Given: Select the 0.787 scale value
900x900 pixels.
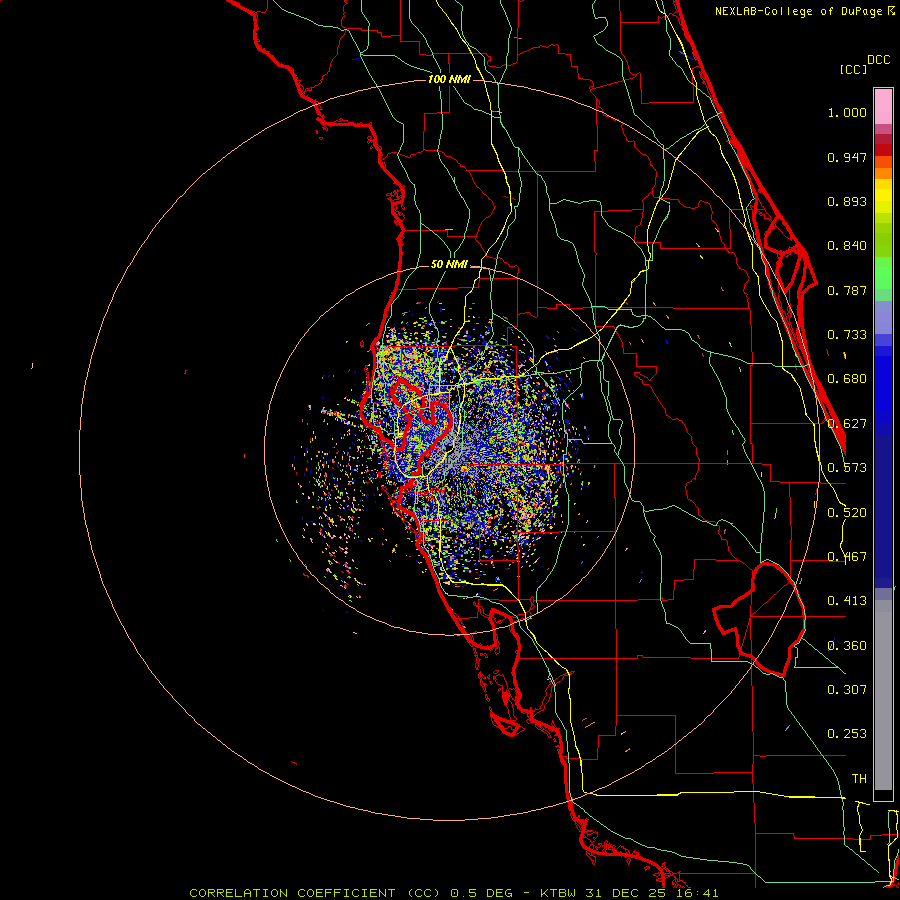Looking at the screenshot, I should click(x=847, y=290).
